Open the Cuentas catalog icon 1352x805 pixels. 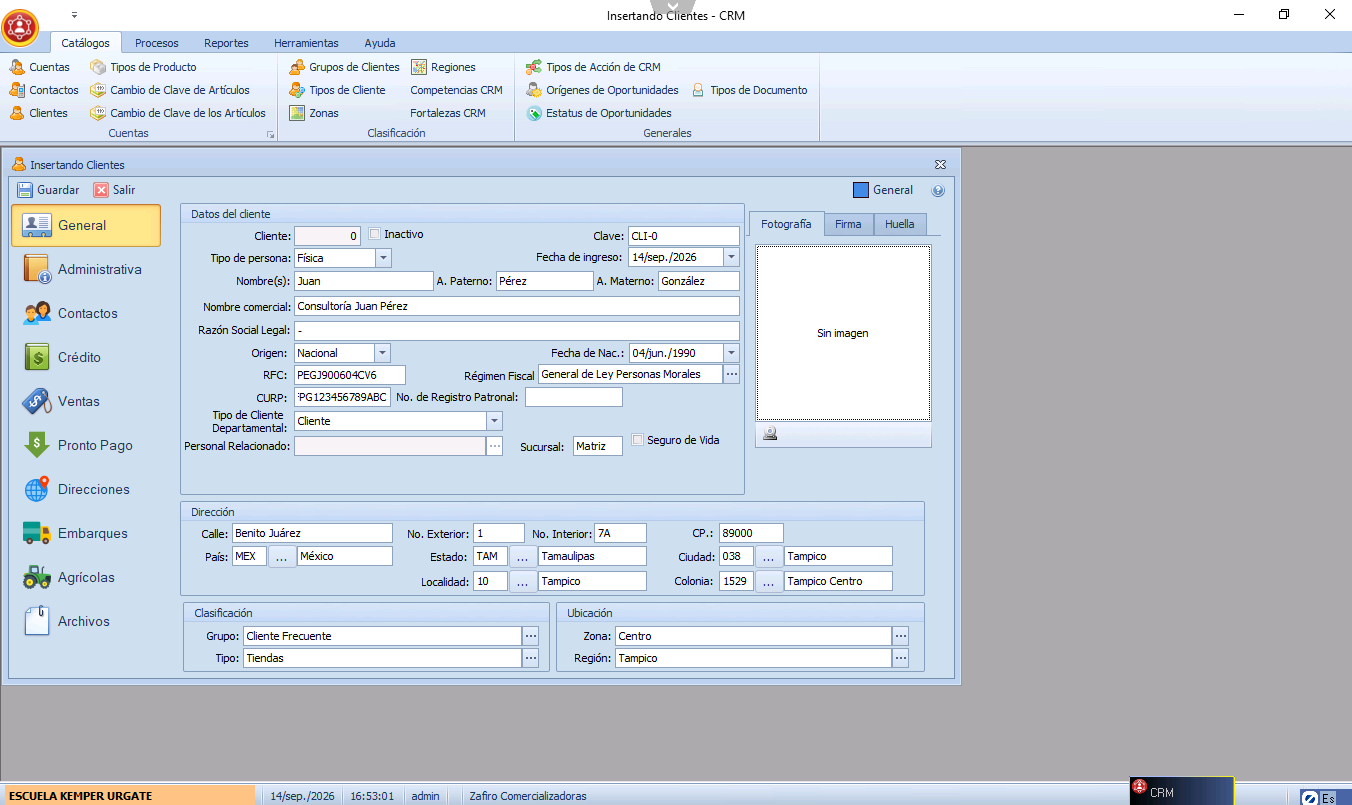tap(17, 67)
